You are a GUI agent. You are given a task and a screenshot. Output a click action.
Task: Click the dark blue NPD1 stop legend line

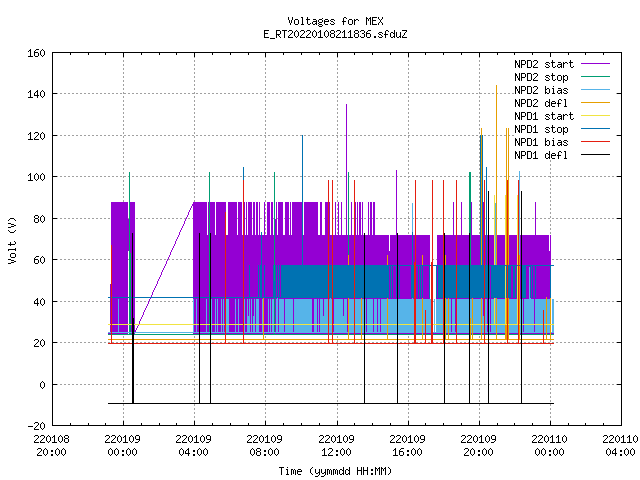point(595,129)
